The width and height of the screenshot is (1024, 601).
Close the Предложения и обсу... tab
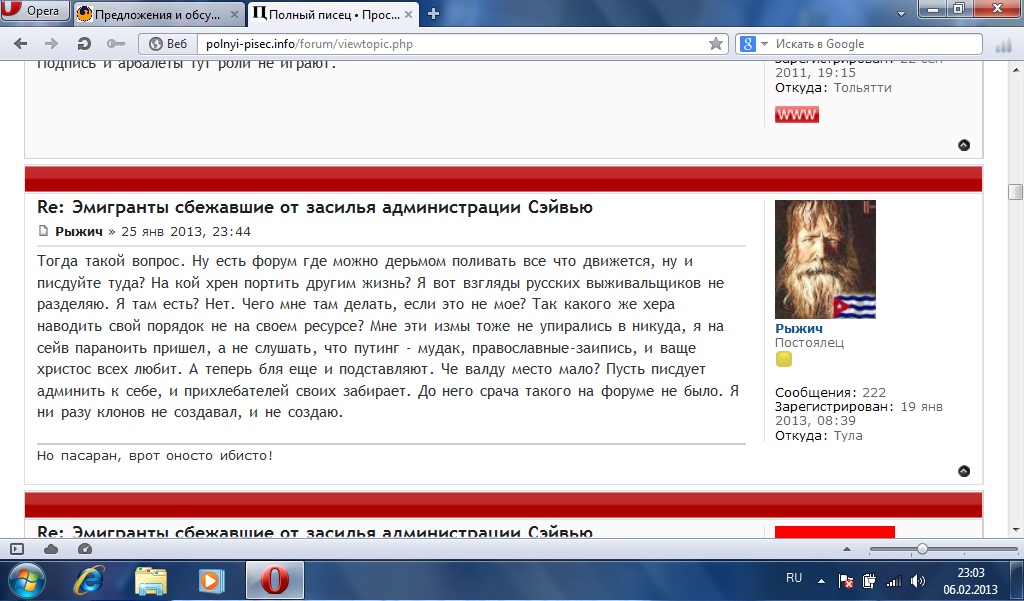[x=234, y=14]
